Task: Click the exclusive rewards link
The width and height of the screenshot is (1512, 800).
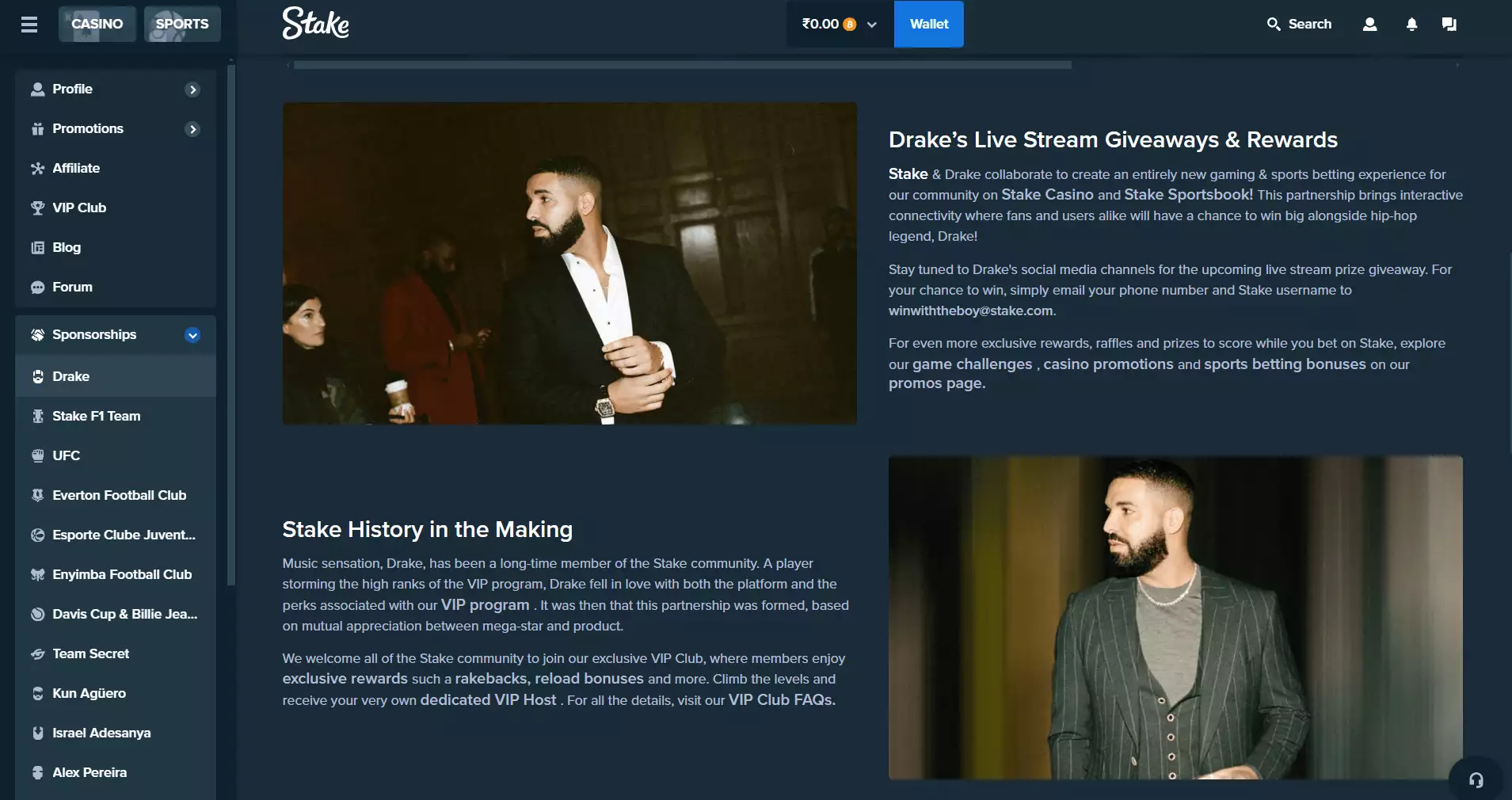Action: tap(345, 679)
